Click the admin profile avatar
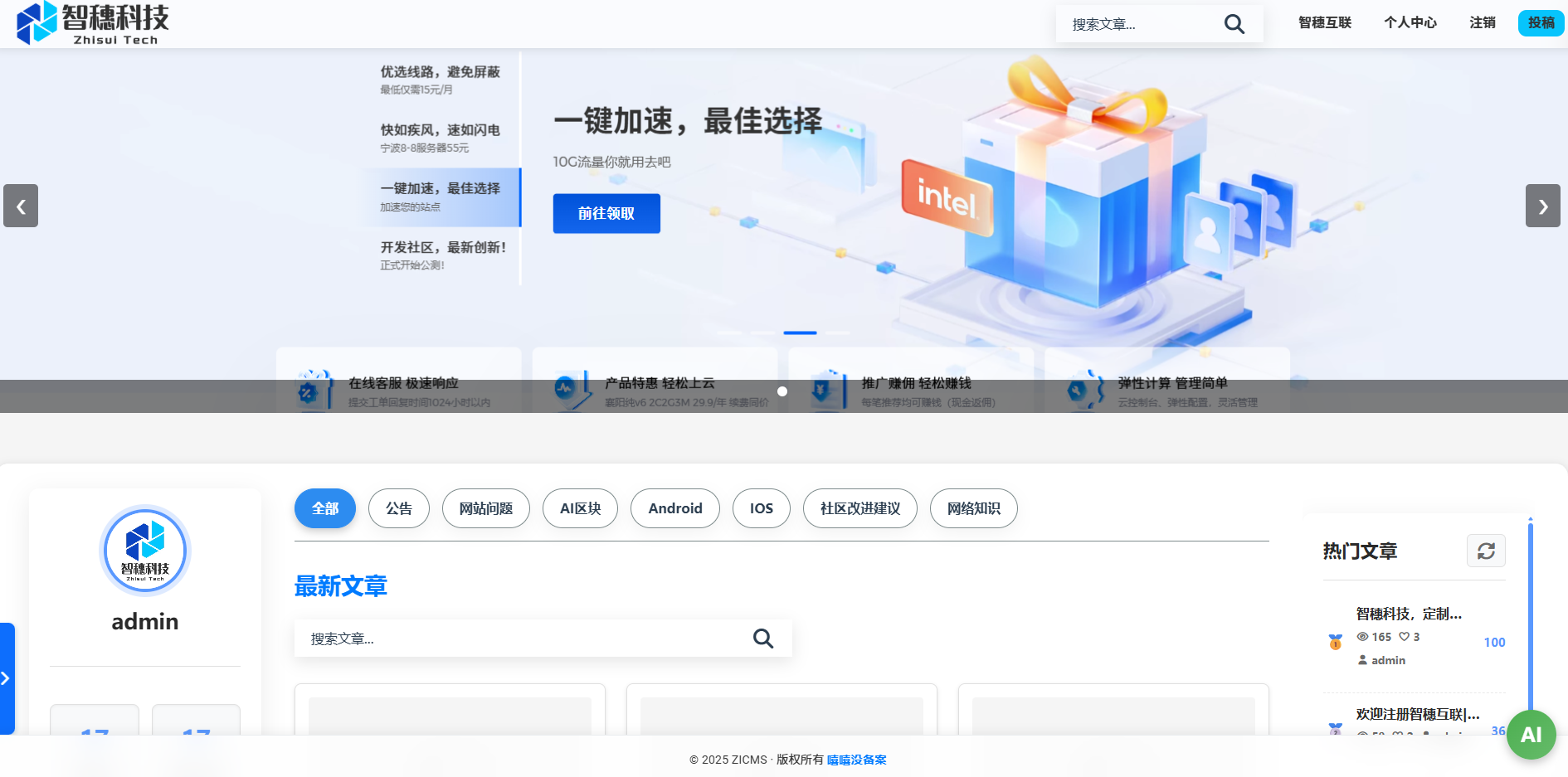The width and height of the screenshot is (1568, 777). coord(144,550)
